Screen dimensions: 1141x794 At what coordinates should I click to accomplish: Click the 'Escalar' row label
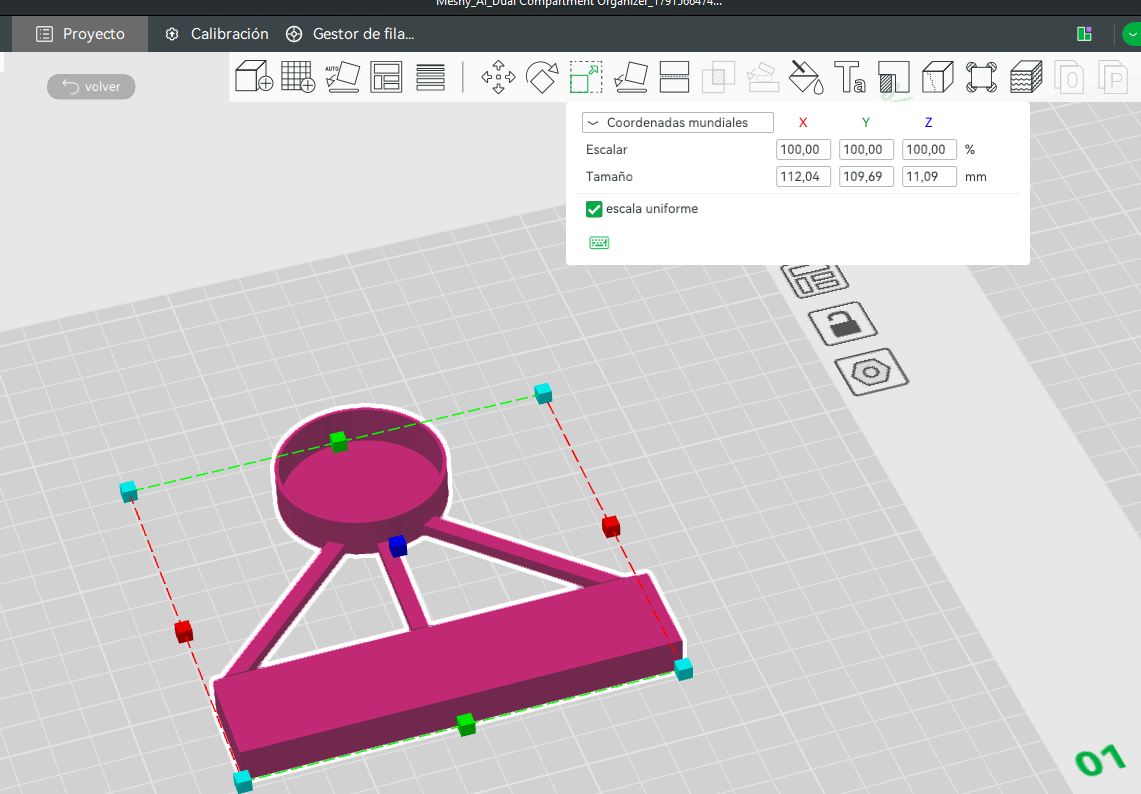pos(606,150)
